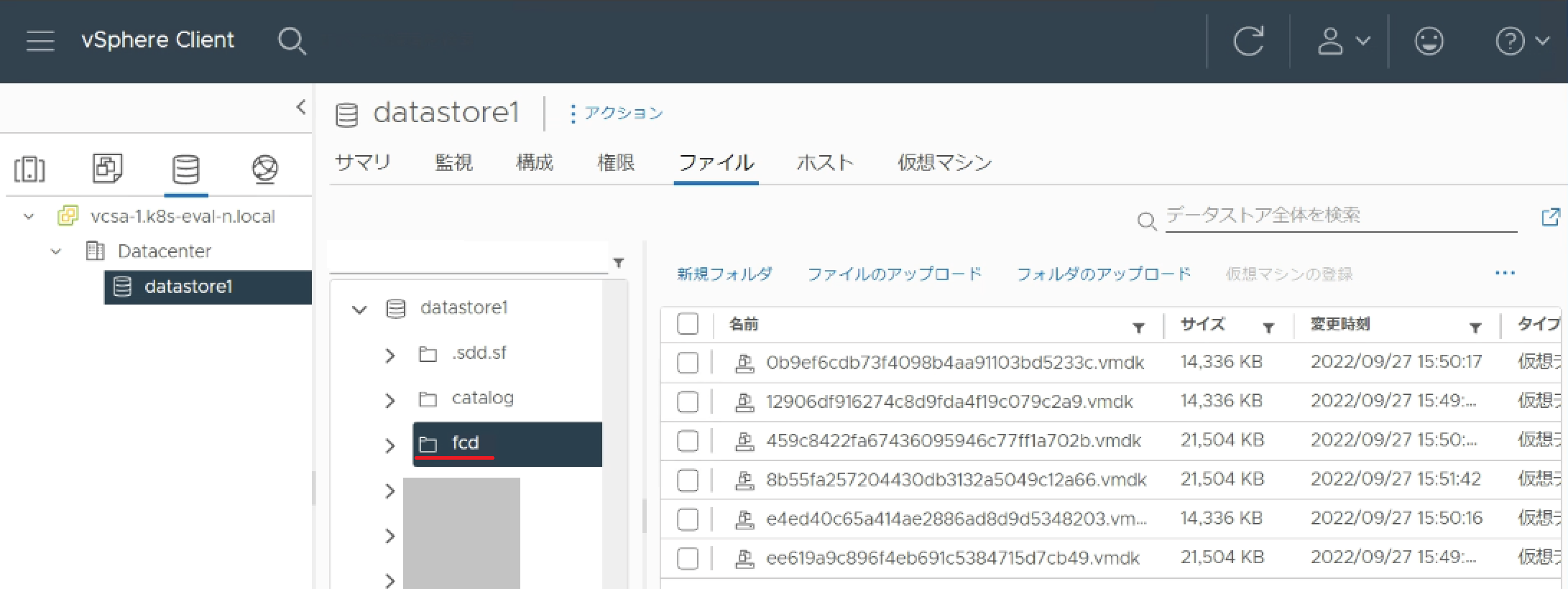Check the 0b9ef6cdb73f4098b4aa91103bd5233c.vmdk checkbox

[688, 363]
